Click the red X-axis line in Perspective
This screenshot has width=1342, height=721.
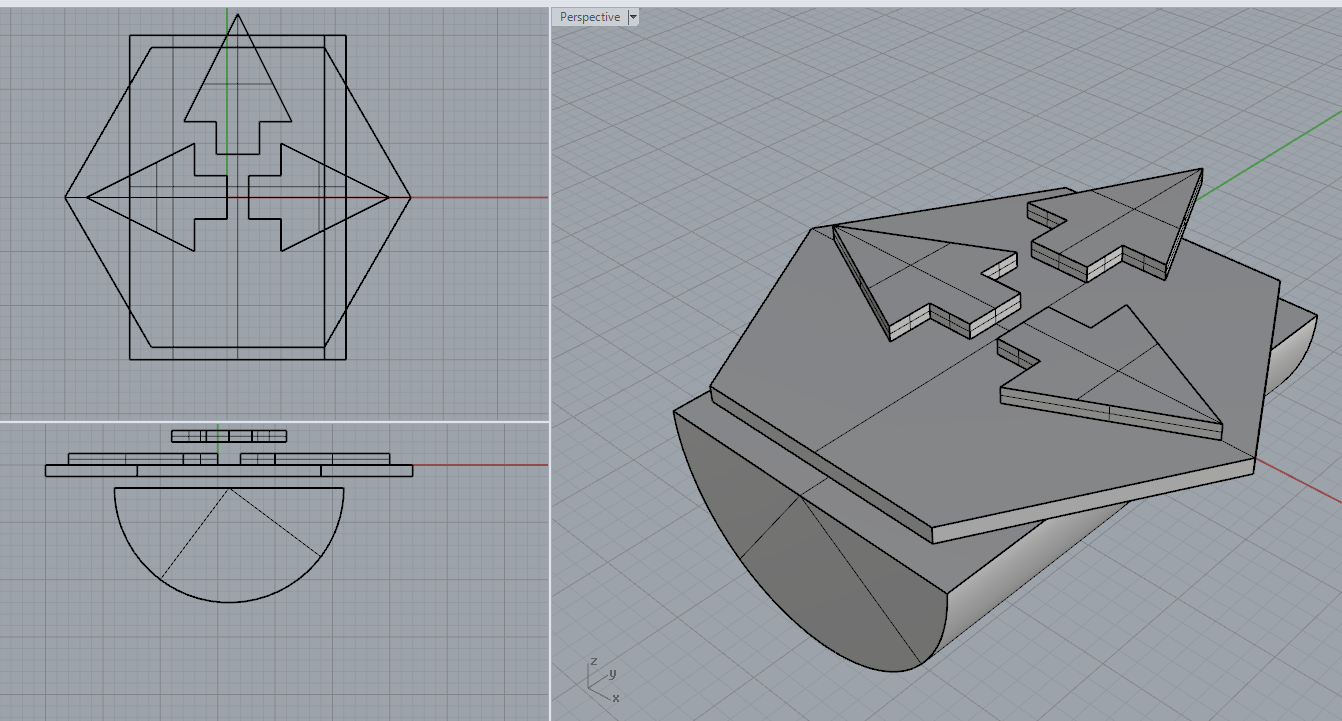pos(1300,482)
